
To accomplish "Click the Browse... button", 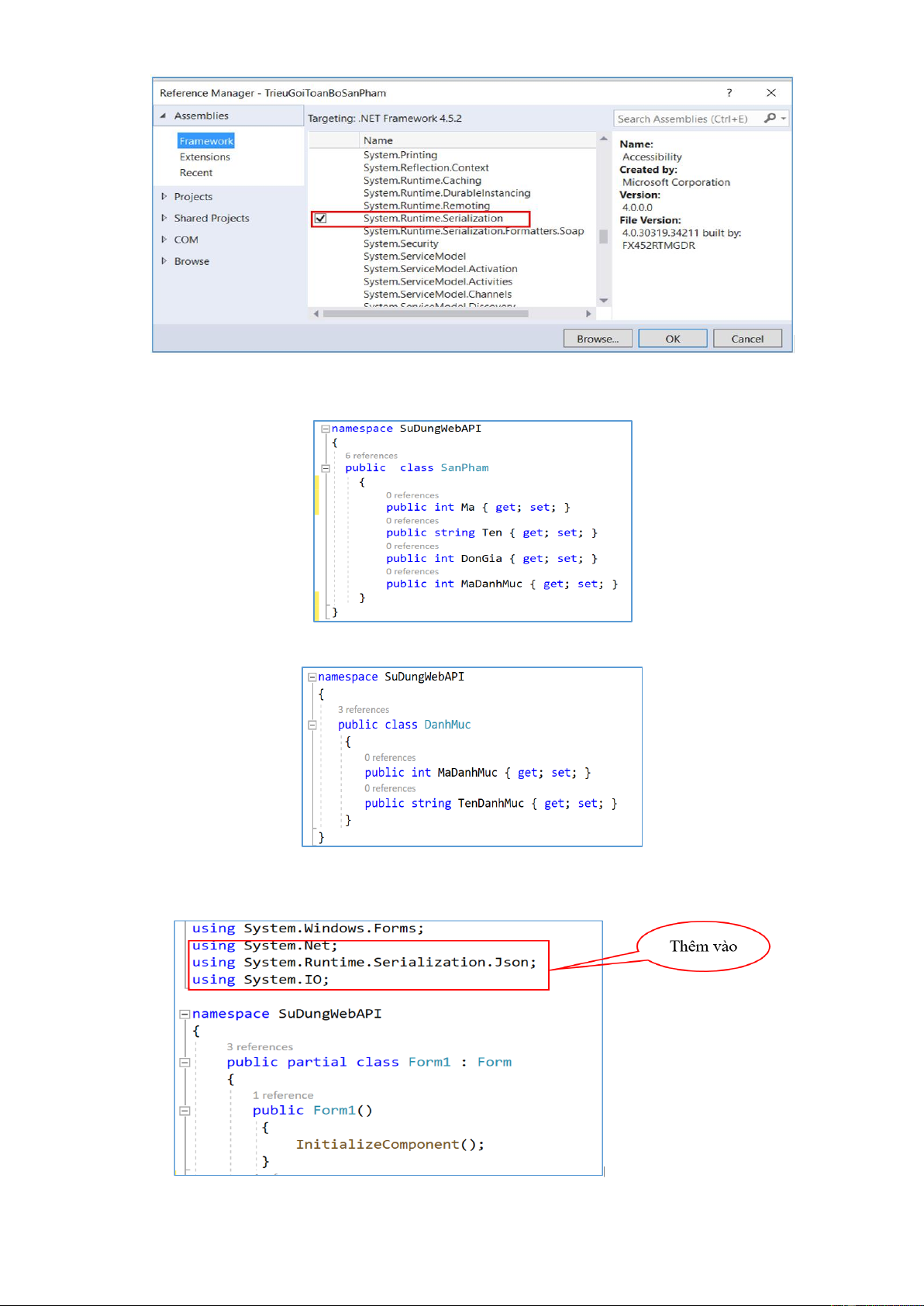I will point(597,339).
